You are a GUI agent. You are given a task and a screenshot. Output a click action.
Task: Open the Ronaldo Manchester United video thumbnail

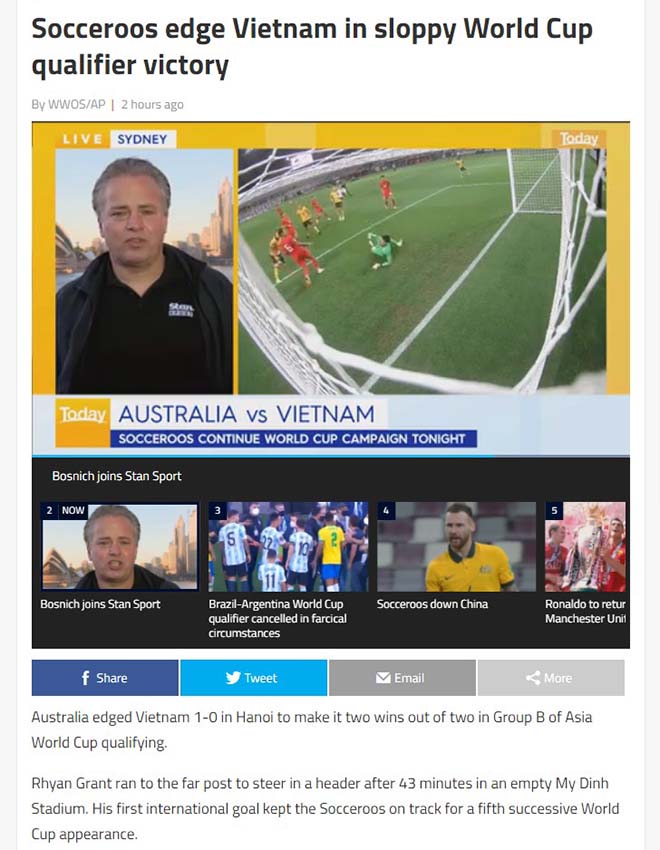click(x=585, y=546)
